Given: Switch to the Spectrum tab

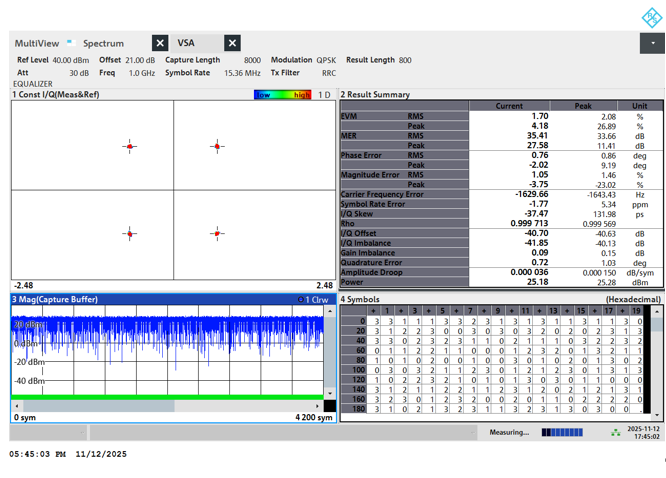Looking at the screenshot, I should point(104,43).
